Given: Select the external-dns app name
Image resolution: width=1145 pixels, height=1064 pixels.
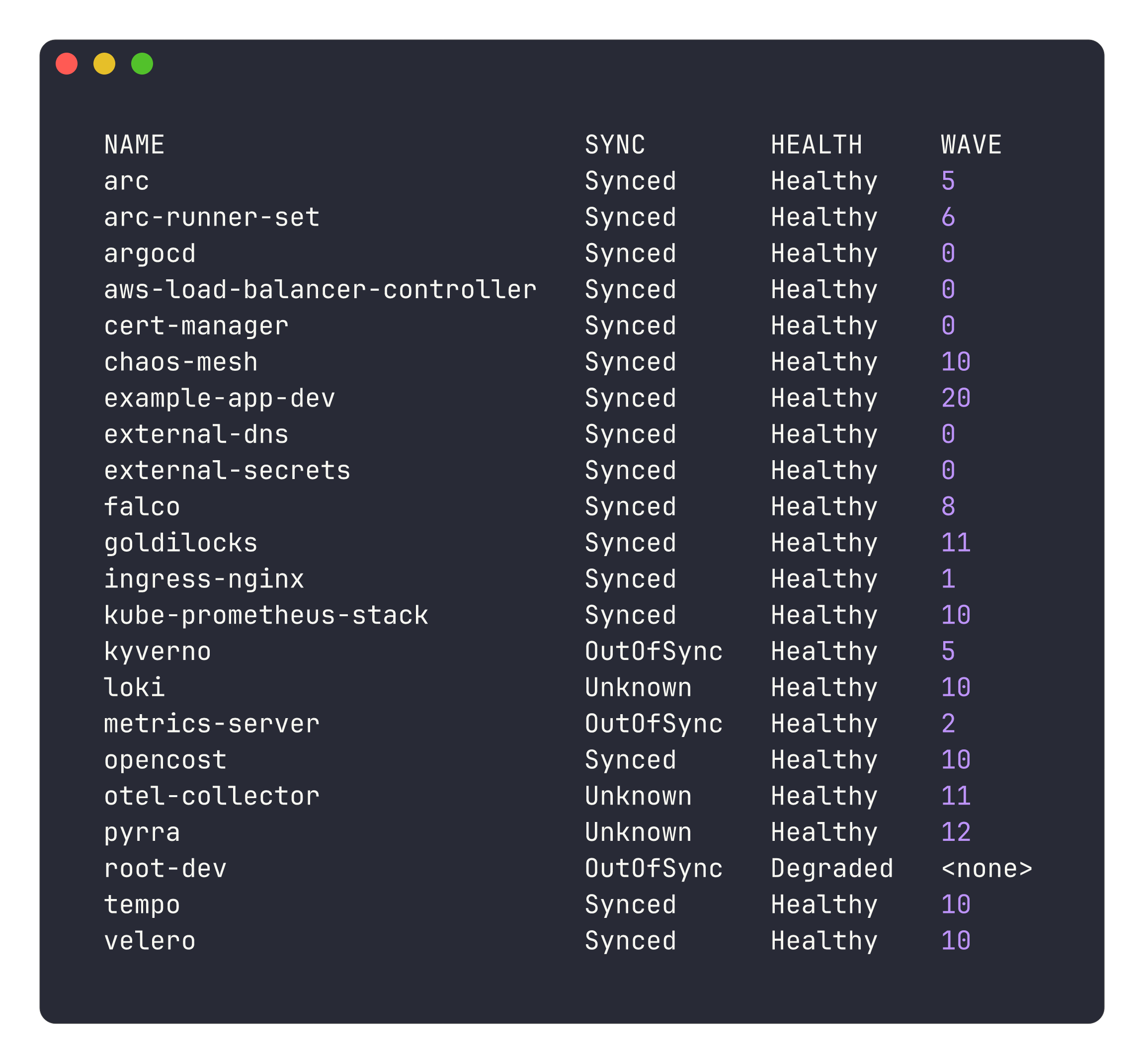Looking at the screenshot, I should (196, 434).
